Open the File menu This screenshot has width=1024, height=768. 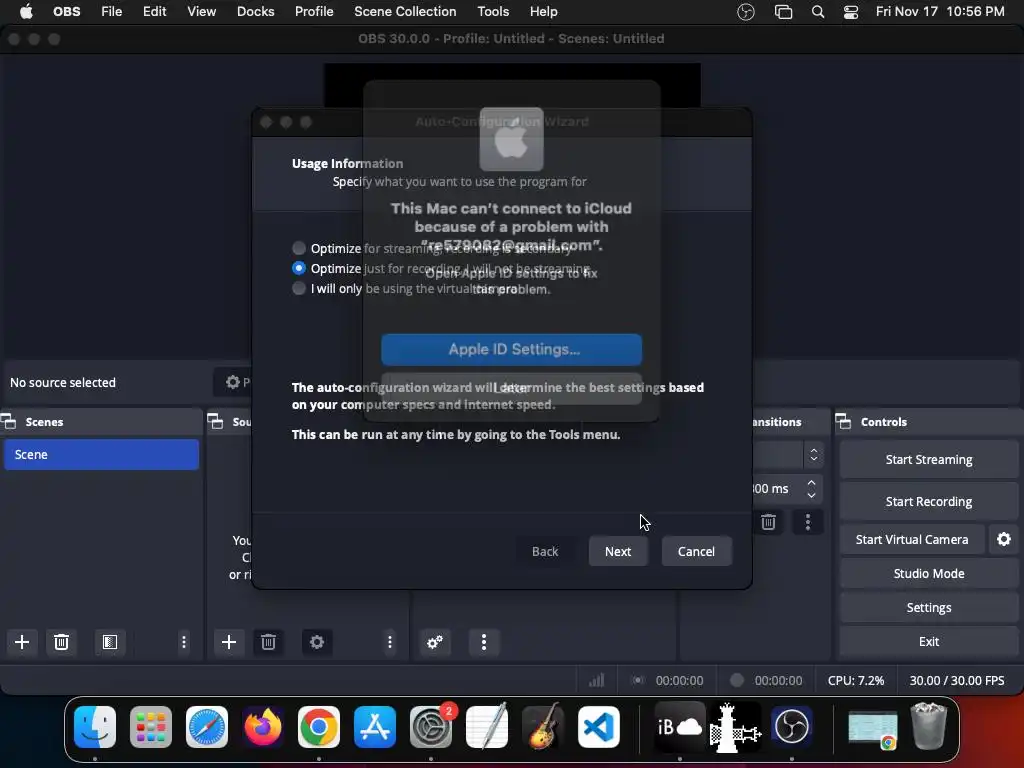tap(112, 12)
